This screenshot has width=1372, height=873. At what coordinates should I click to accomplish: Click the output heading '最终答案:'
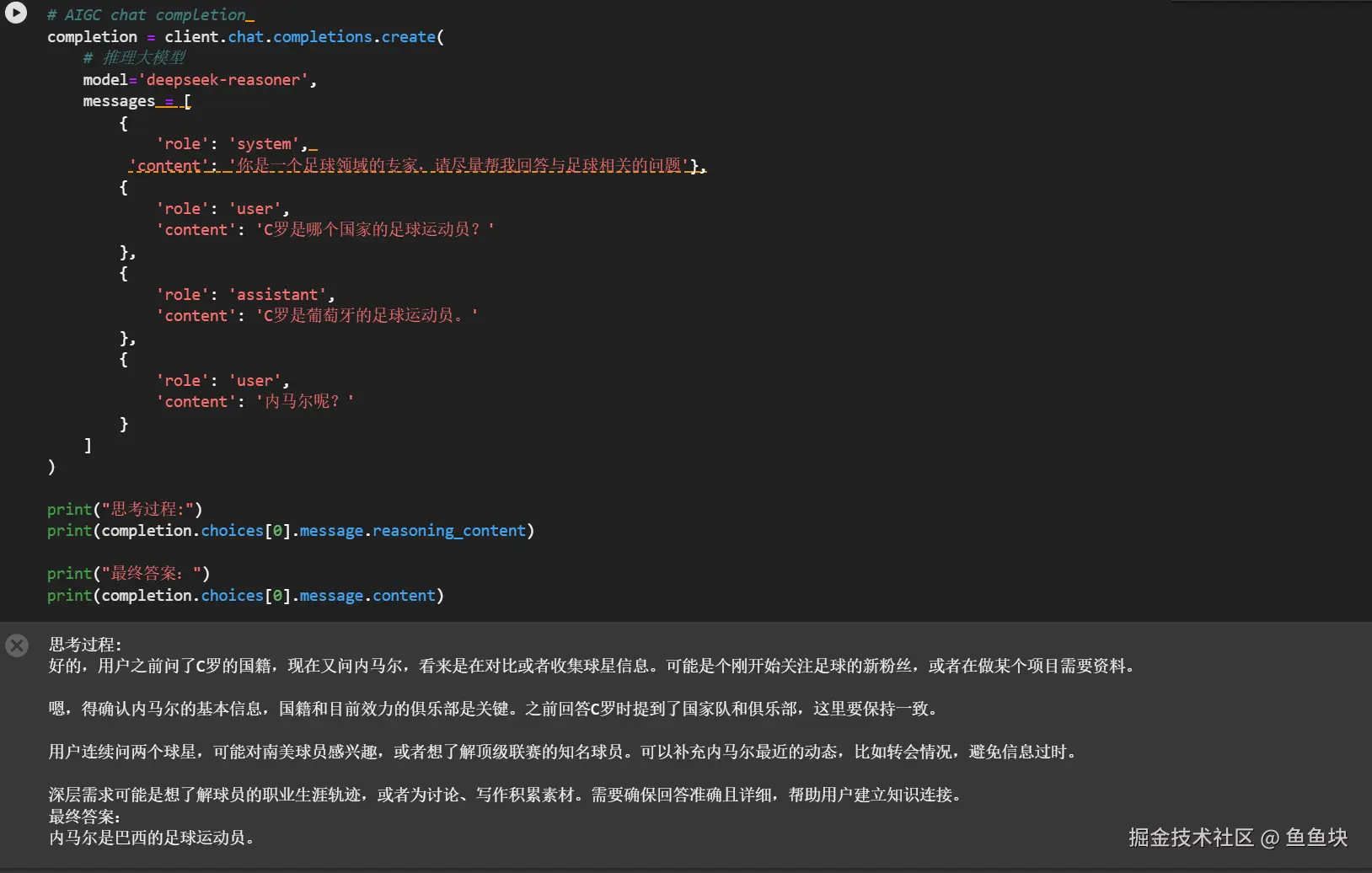coord(85,817)
